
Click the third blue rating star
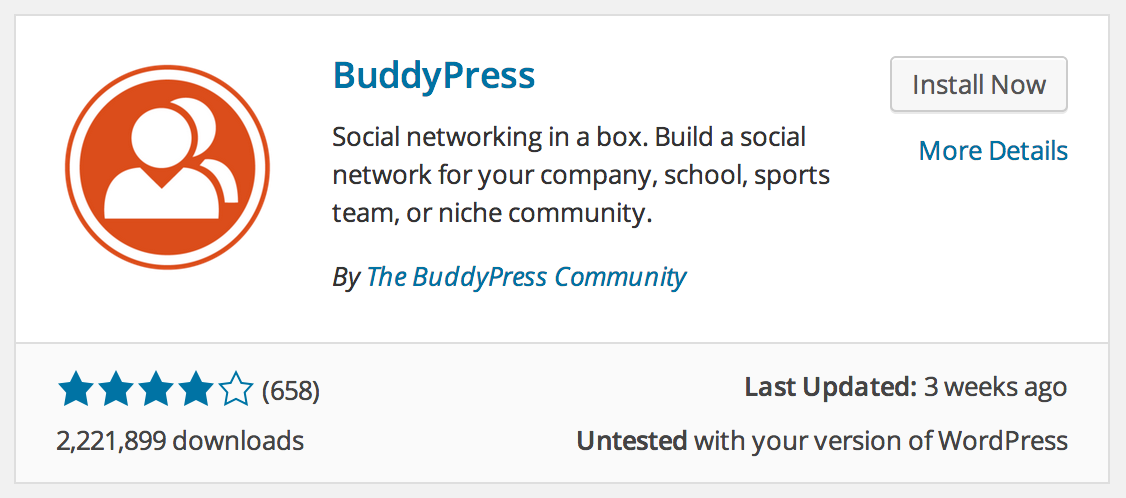coord(156,389)
